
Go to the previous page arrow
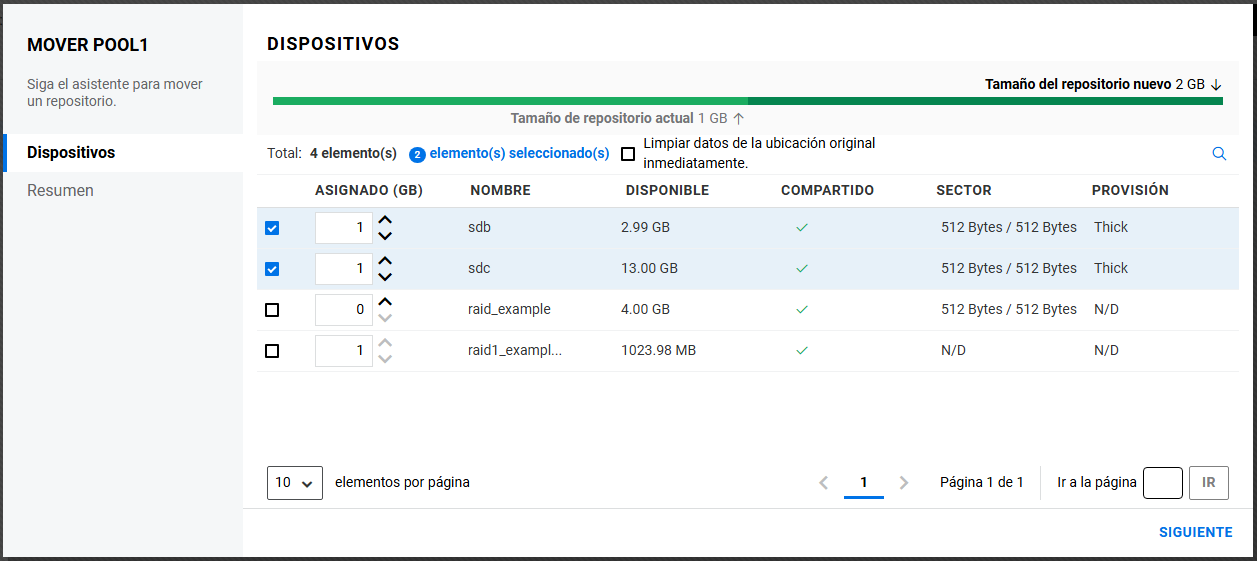click(824, 483)
